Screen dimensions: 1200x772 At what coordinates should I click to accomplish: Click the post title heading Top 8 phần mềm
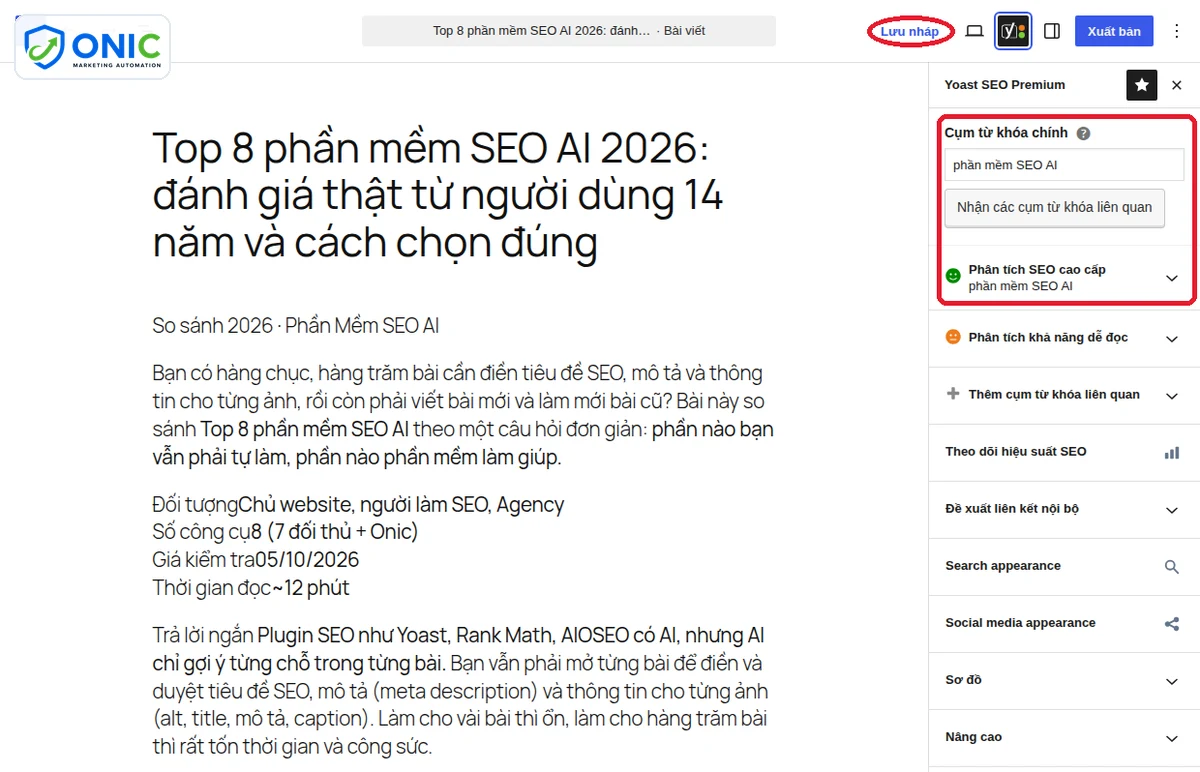[440, 194]
